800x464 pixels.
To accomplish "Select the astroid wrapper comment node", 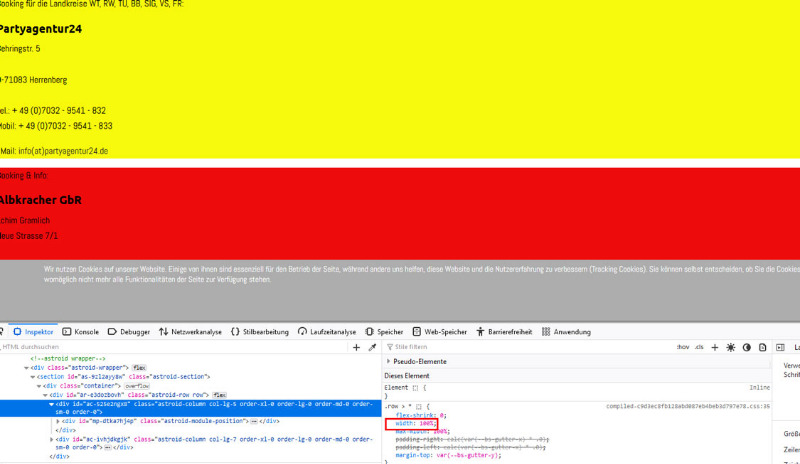I will (x=68, y=359).
